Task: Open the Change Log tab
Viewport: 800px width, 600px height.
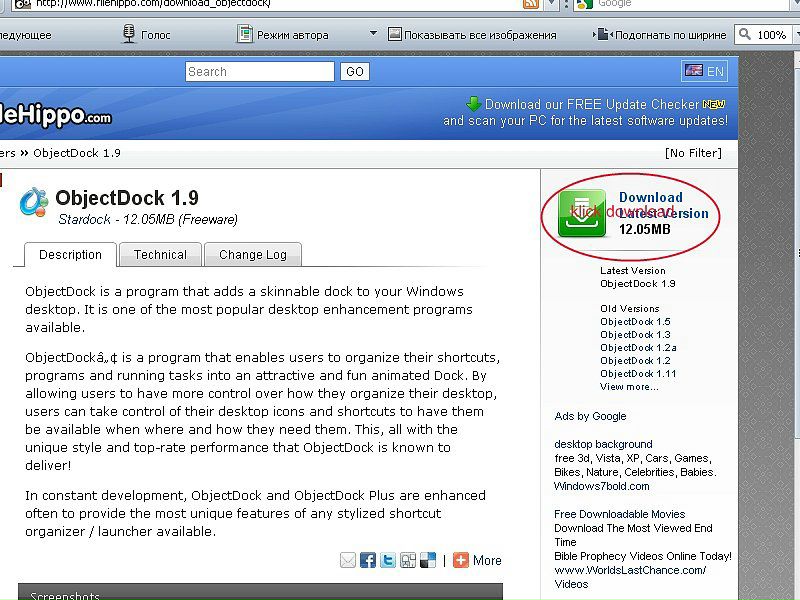Action: (x=252, y=255)
